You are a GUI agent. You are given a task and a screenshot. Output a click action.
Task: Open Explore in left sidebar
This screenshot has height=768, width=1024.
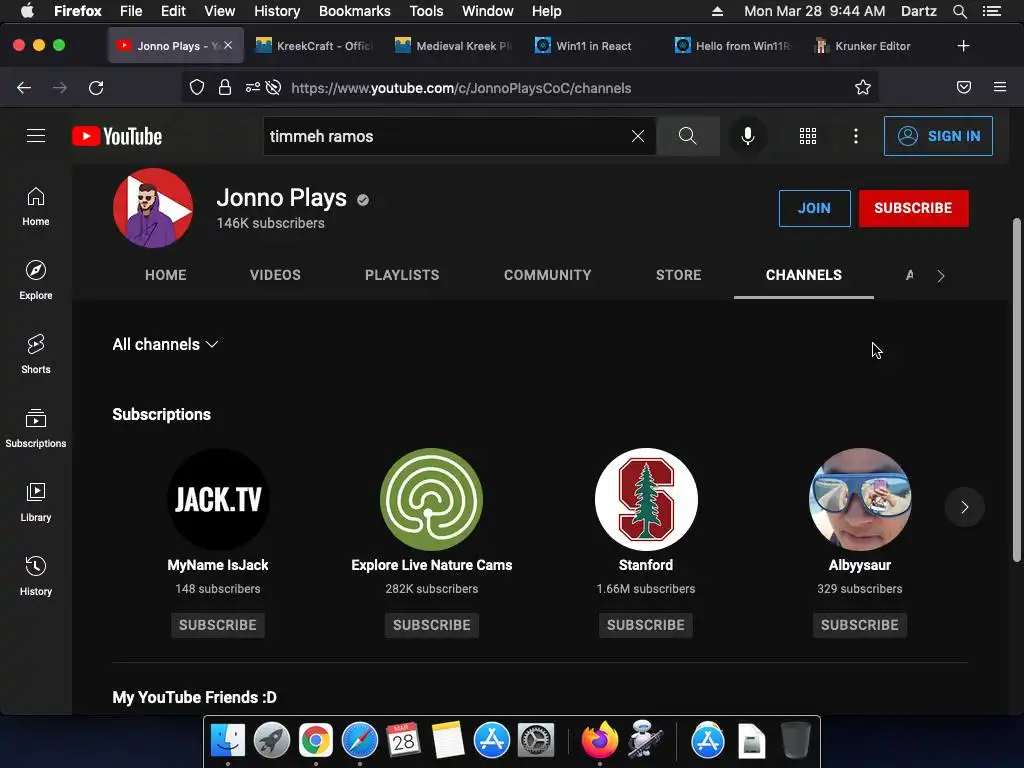[x=36, y=280]
